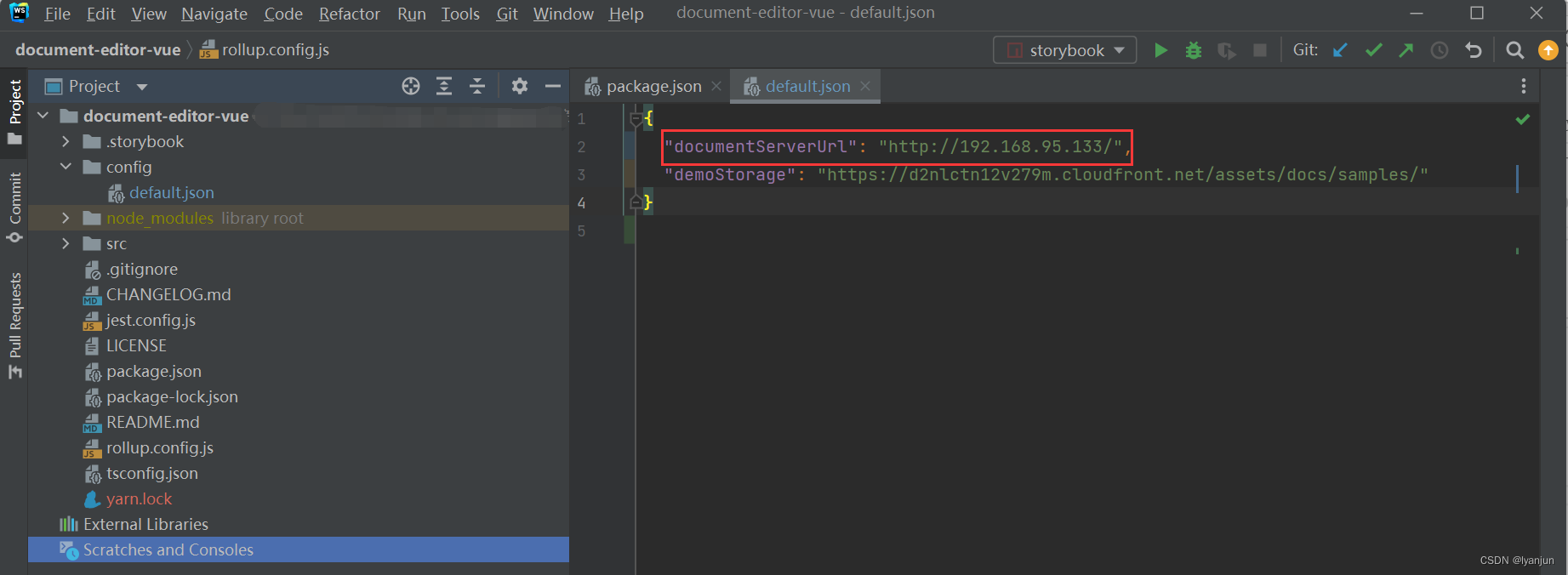The image size is (1568, 575).
Task: Click document-editor-vue breadcrumb
Action: pyautogui.click(x=98, y=49)
